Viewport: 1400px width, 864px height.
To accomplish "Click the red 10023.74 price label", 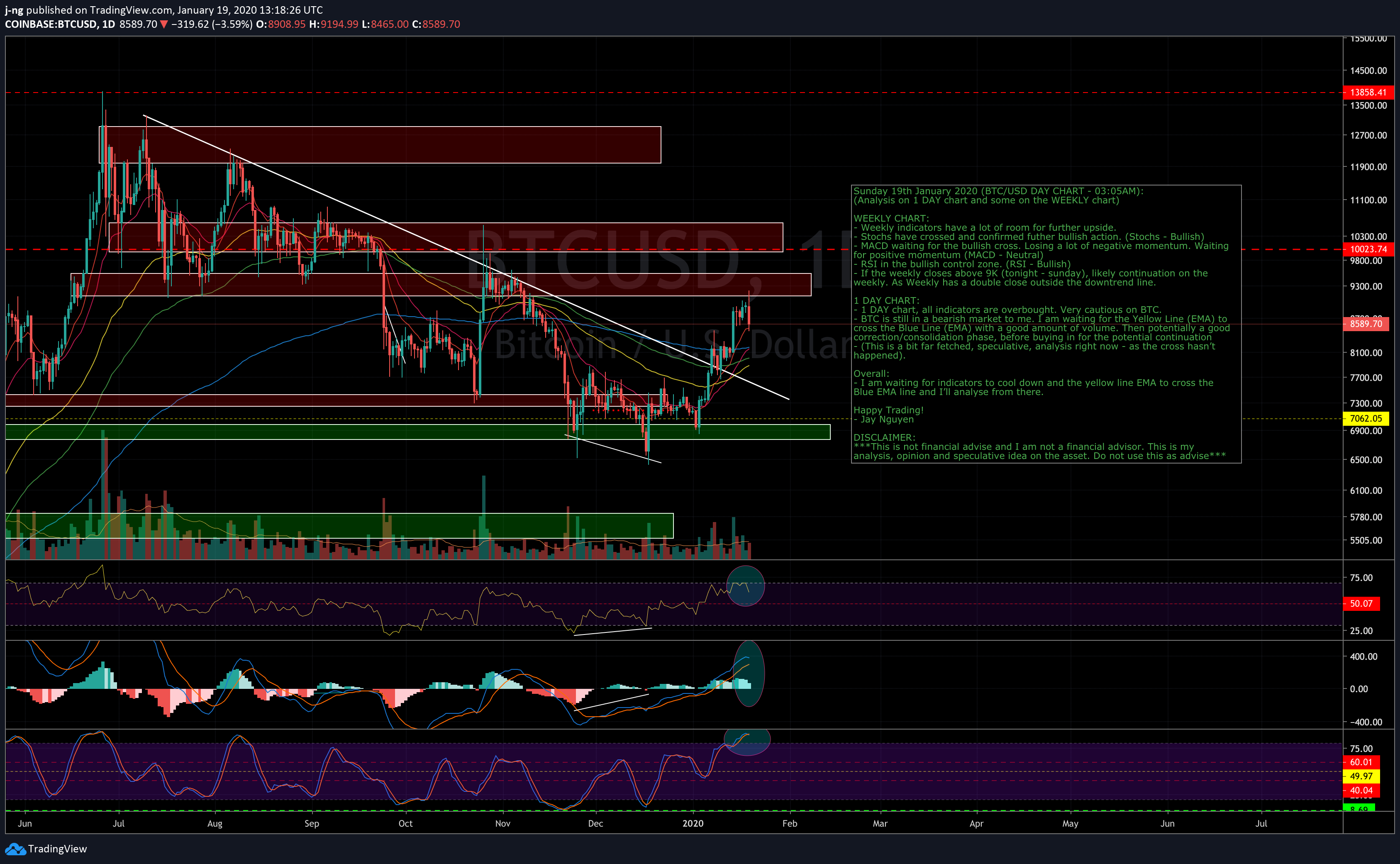I will click(x=1368, y=249).
